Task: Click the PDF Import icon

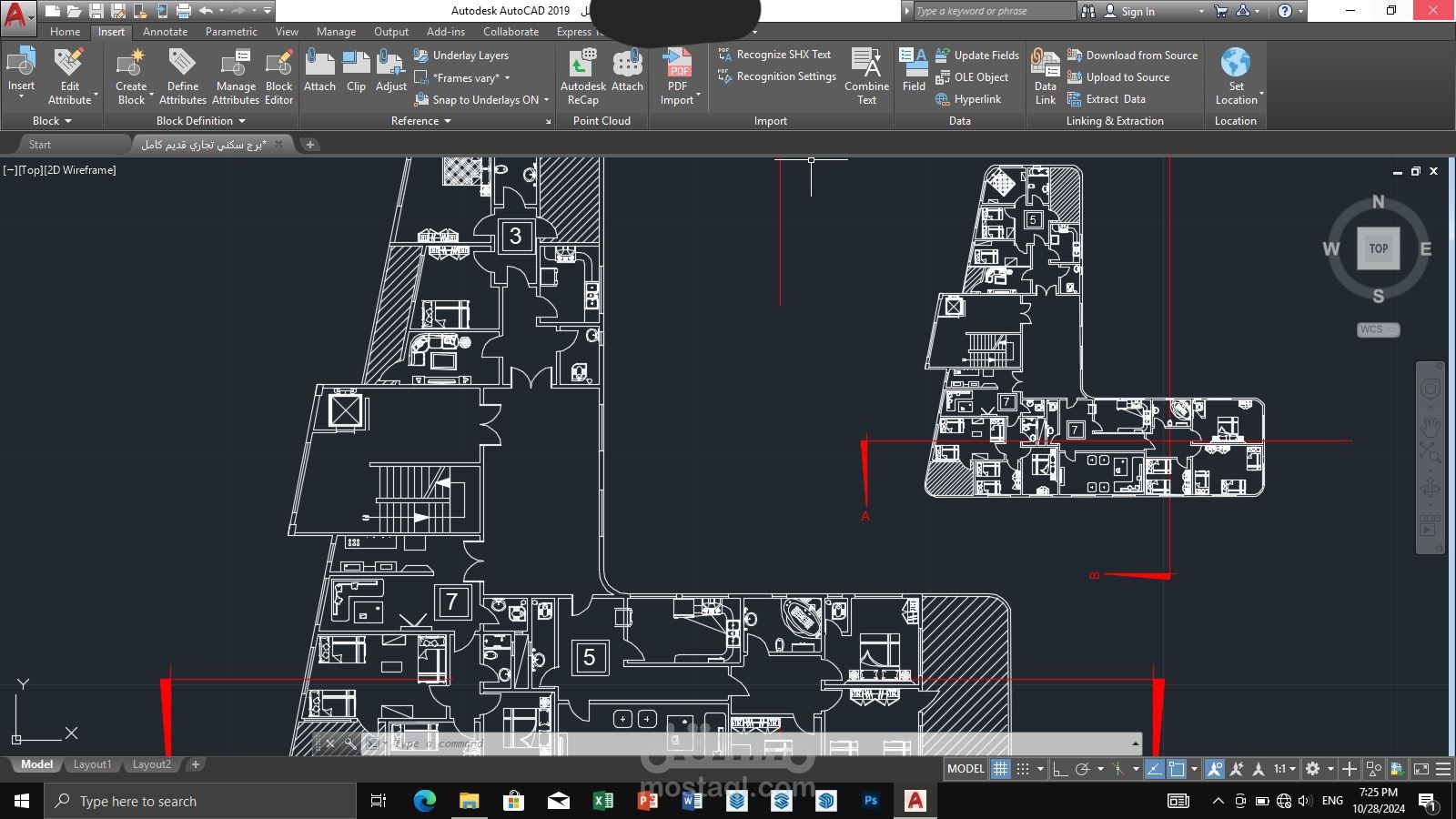Action: pyautogui.click(x=678, y=76)
